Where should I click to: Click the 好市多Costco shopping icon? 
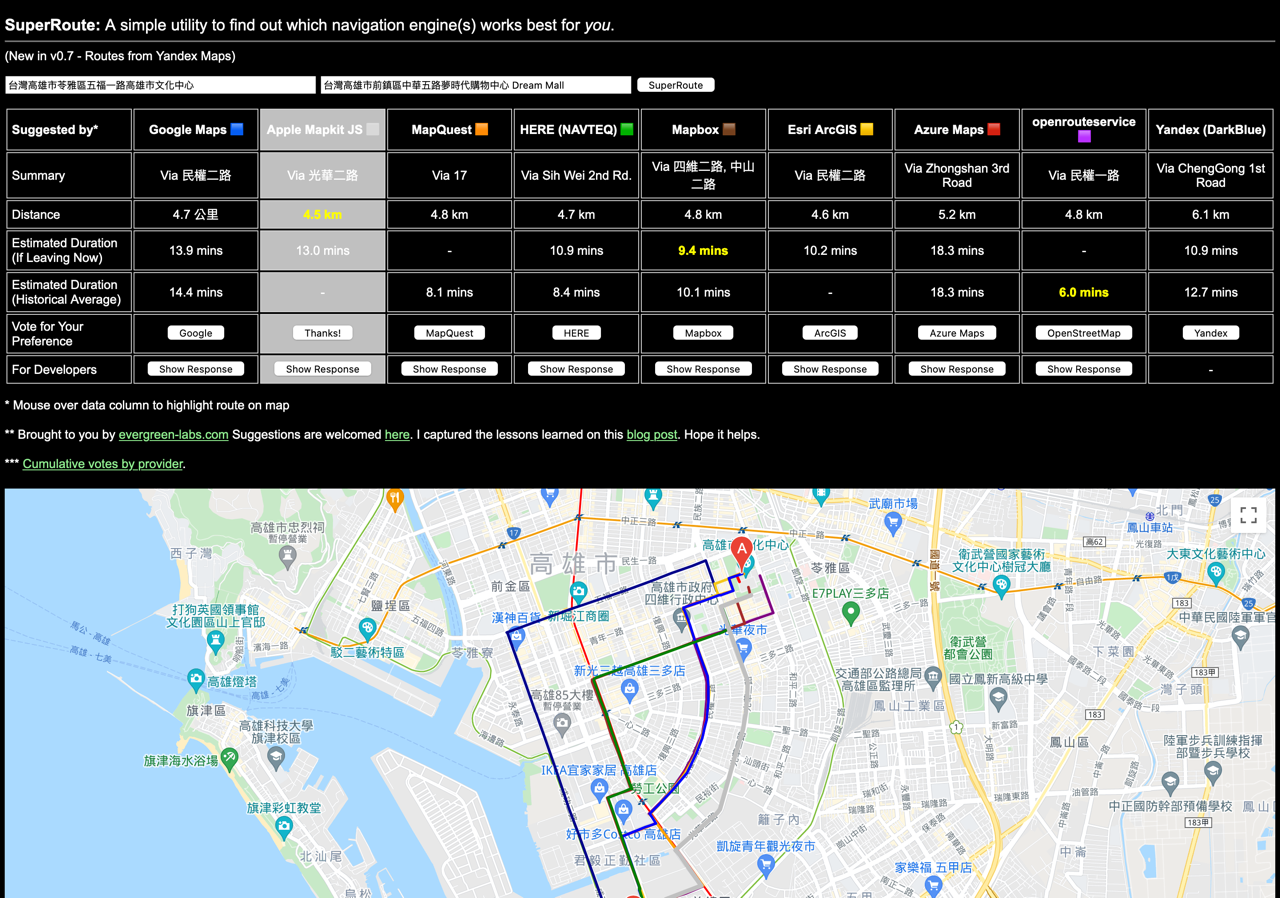pyautogui.click(x=623, y=810)
